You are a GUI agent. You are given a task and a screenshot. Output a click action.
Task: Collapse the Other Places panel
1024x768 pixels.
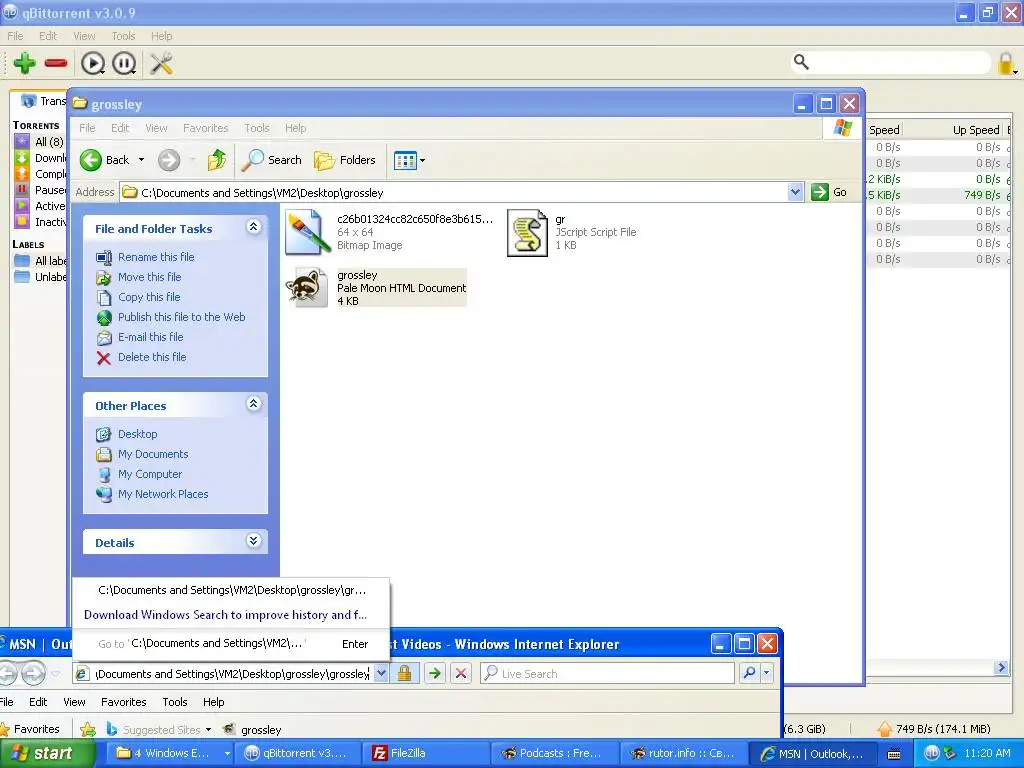tap(253, 404)
